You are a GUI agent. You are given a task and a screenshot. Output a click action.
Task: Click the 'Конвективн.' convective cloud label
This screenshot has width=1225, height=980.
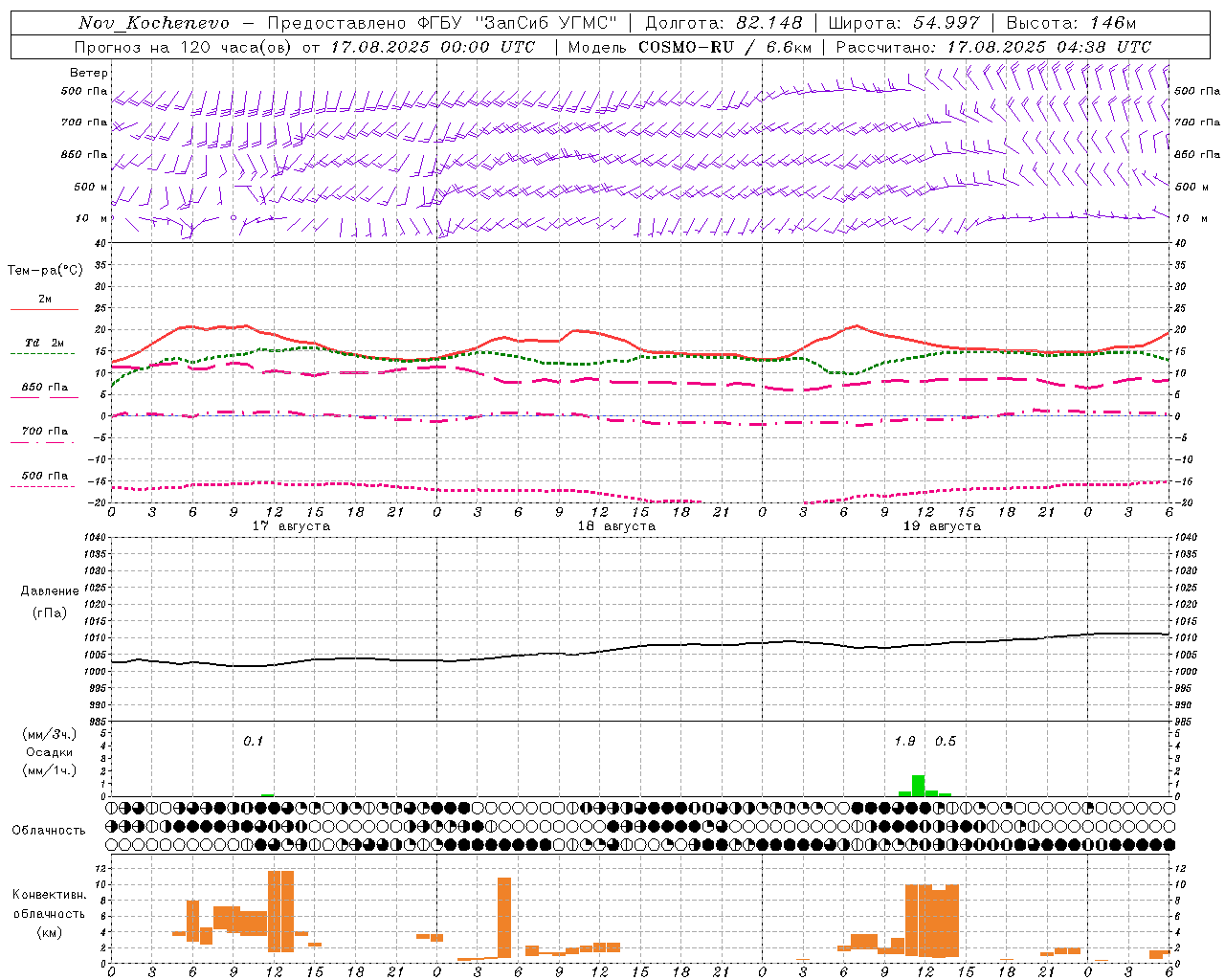50,895
